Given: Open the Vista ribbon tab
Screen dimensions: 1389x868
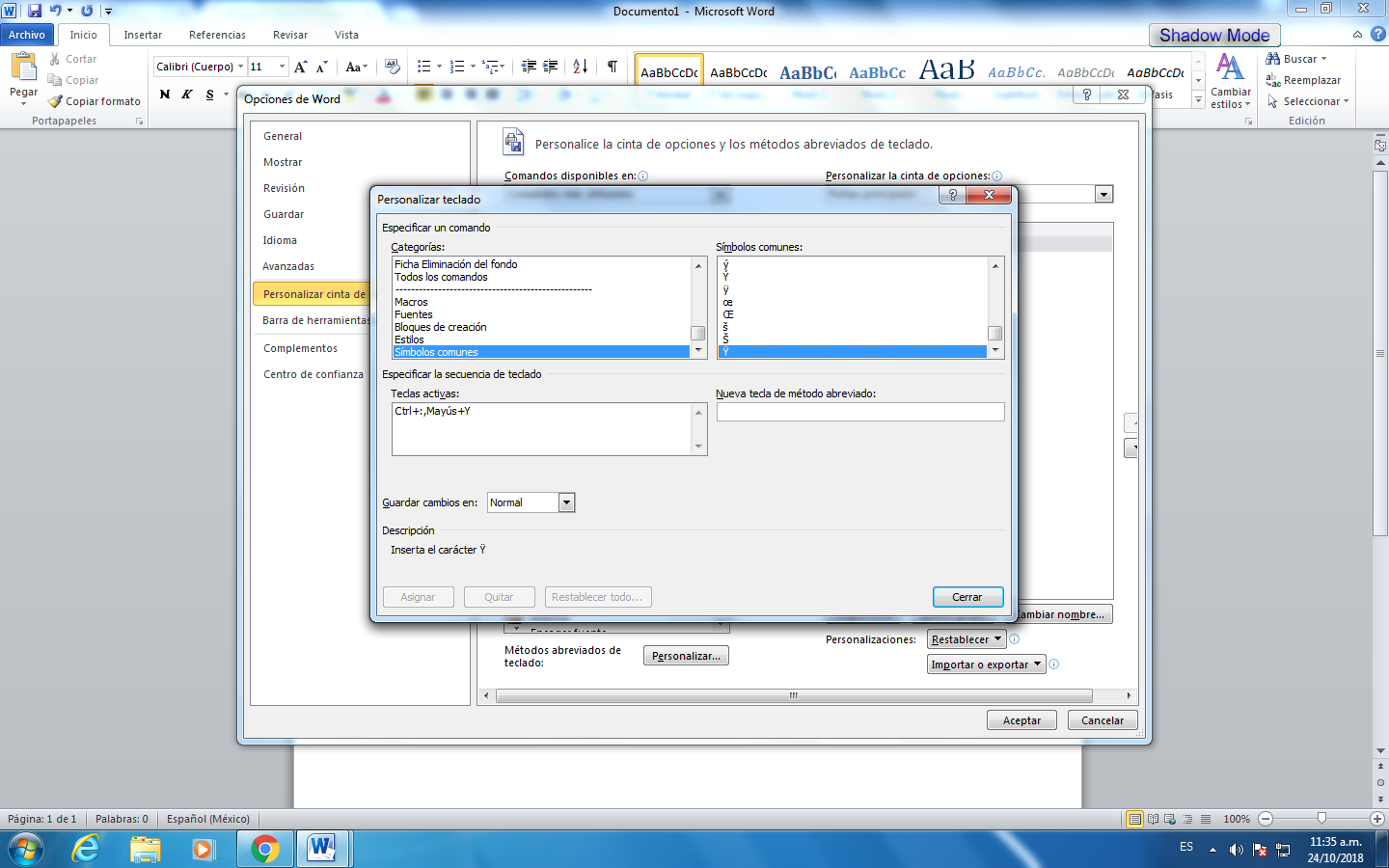Looking at the screenshot, I should pos(346,34).
